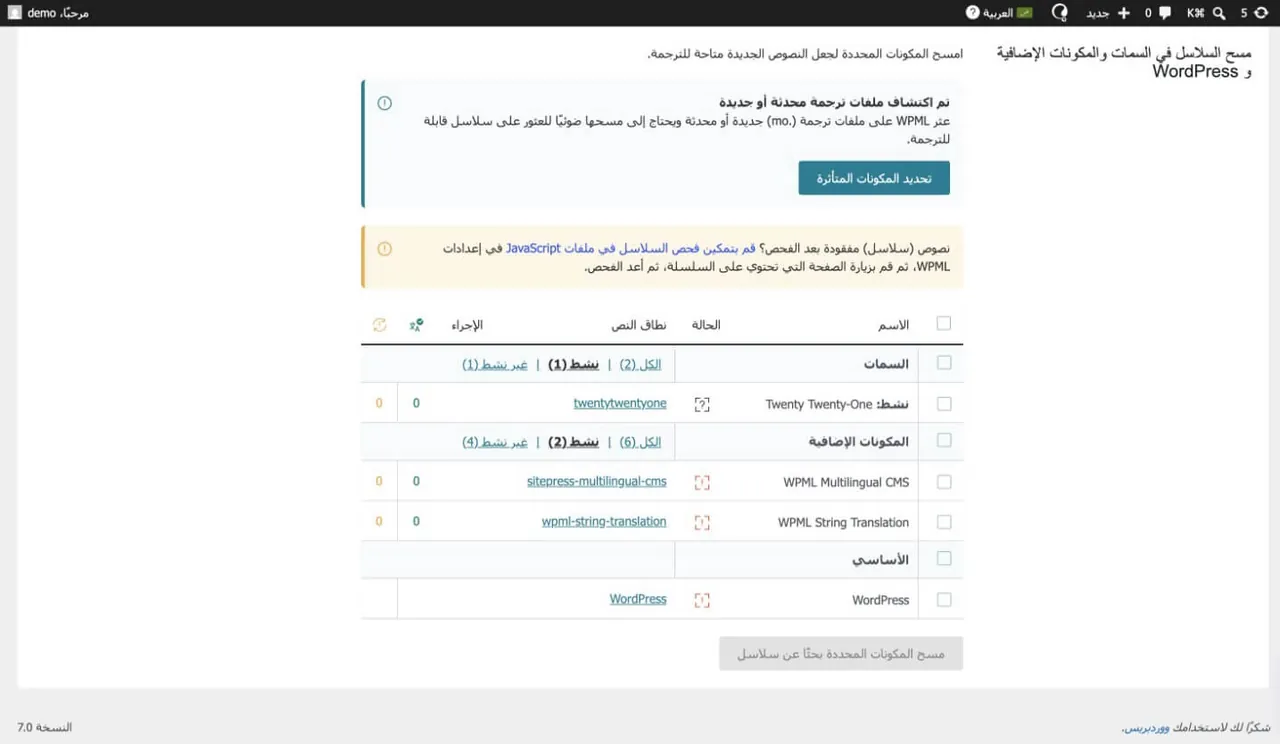Toggle the select-all checkbox in table header

click(944, 323)
